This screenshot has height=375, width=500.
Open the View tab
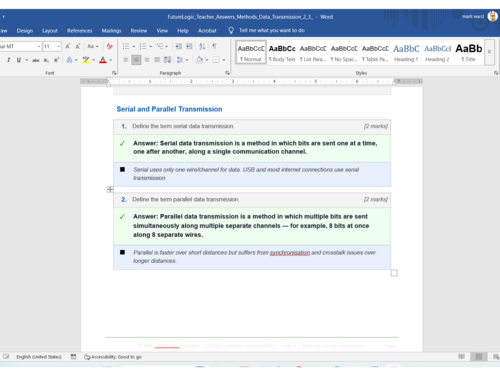[x=162, y=31]
